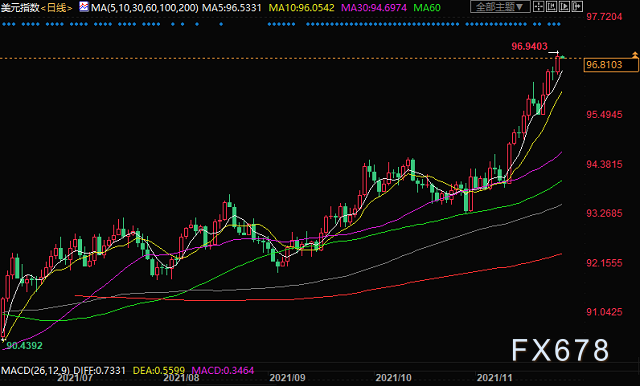Image resolution: width=640 pixels, height=386 pixels.
Task: Click the play replay icon
Action: click(564, 7)
